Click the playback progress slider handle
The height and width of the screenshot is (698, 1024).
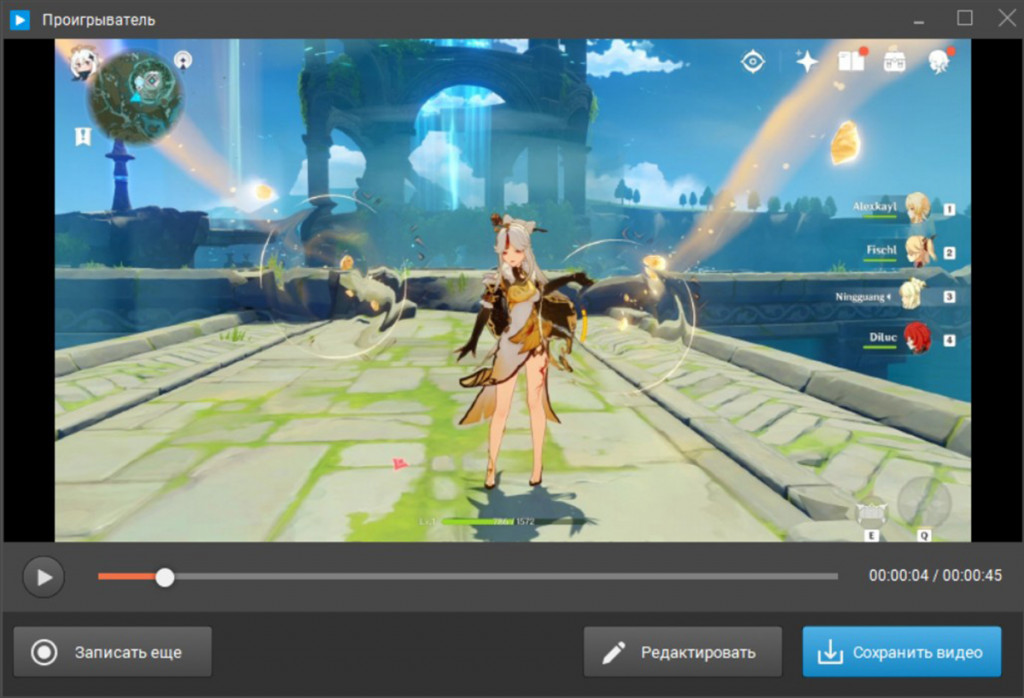pyautogui.click(x=165, y=577)
